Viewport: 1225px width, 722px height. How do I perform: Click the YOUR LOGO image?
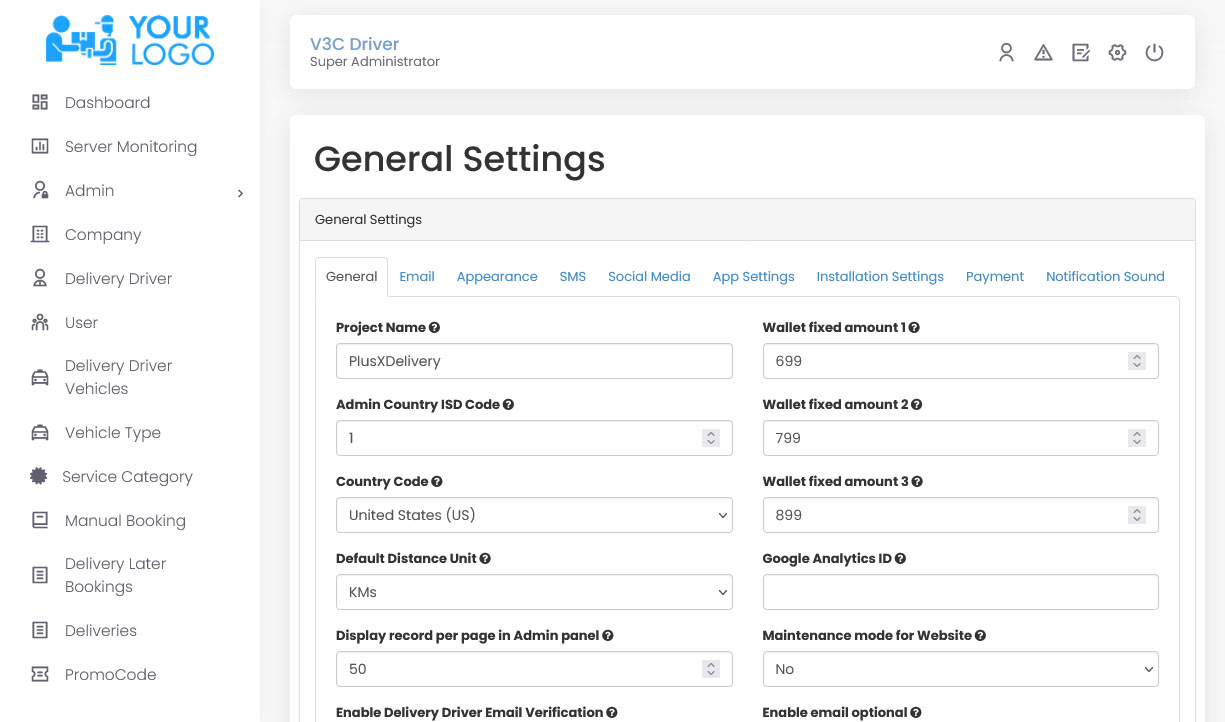click(x=130, y=41)
